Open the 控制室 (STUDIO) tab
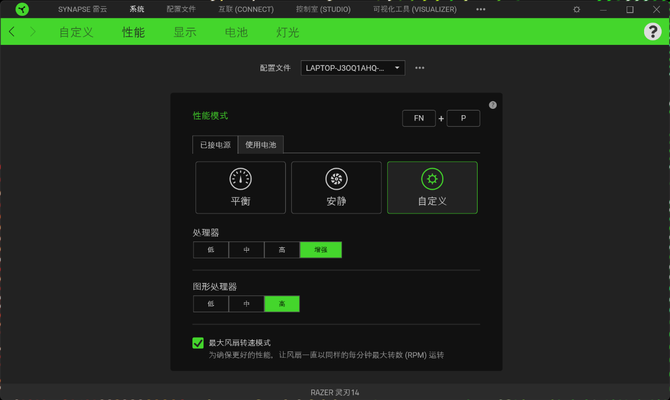The image size is (670, 400). click(323, 9)
